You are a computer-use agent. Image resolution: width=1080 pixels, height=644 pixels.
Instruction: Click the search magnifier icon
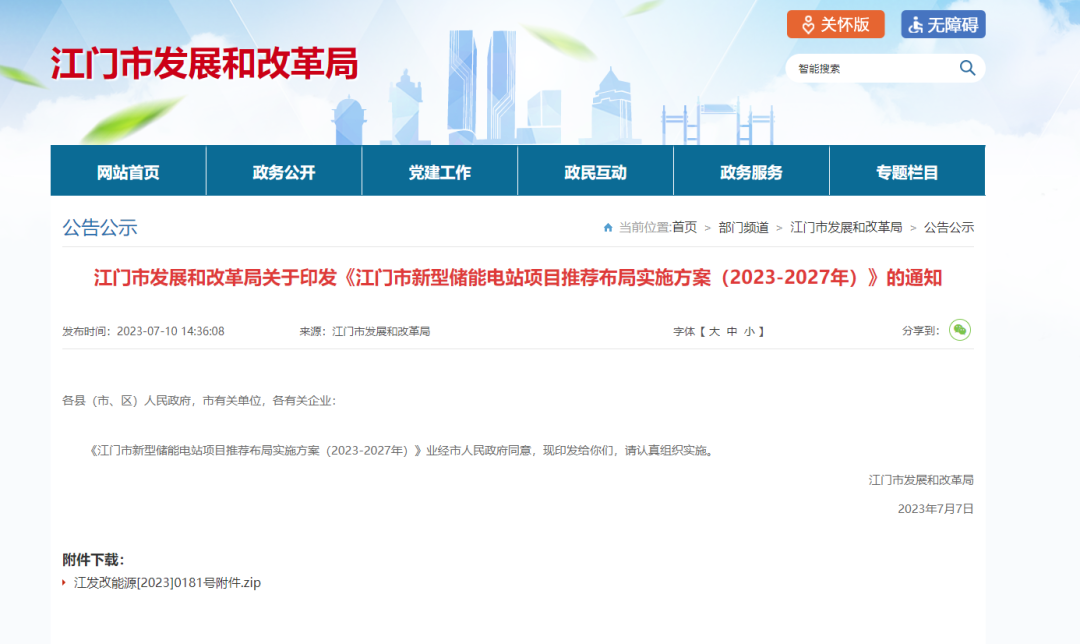click(x=967, y=68)
